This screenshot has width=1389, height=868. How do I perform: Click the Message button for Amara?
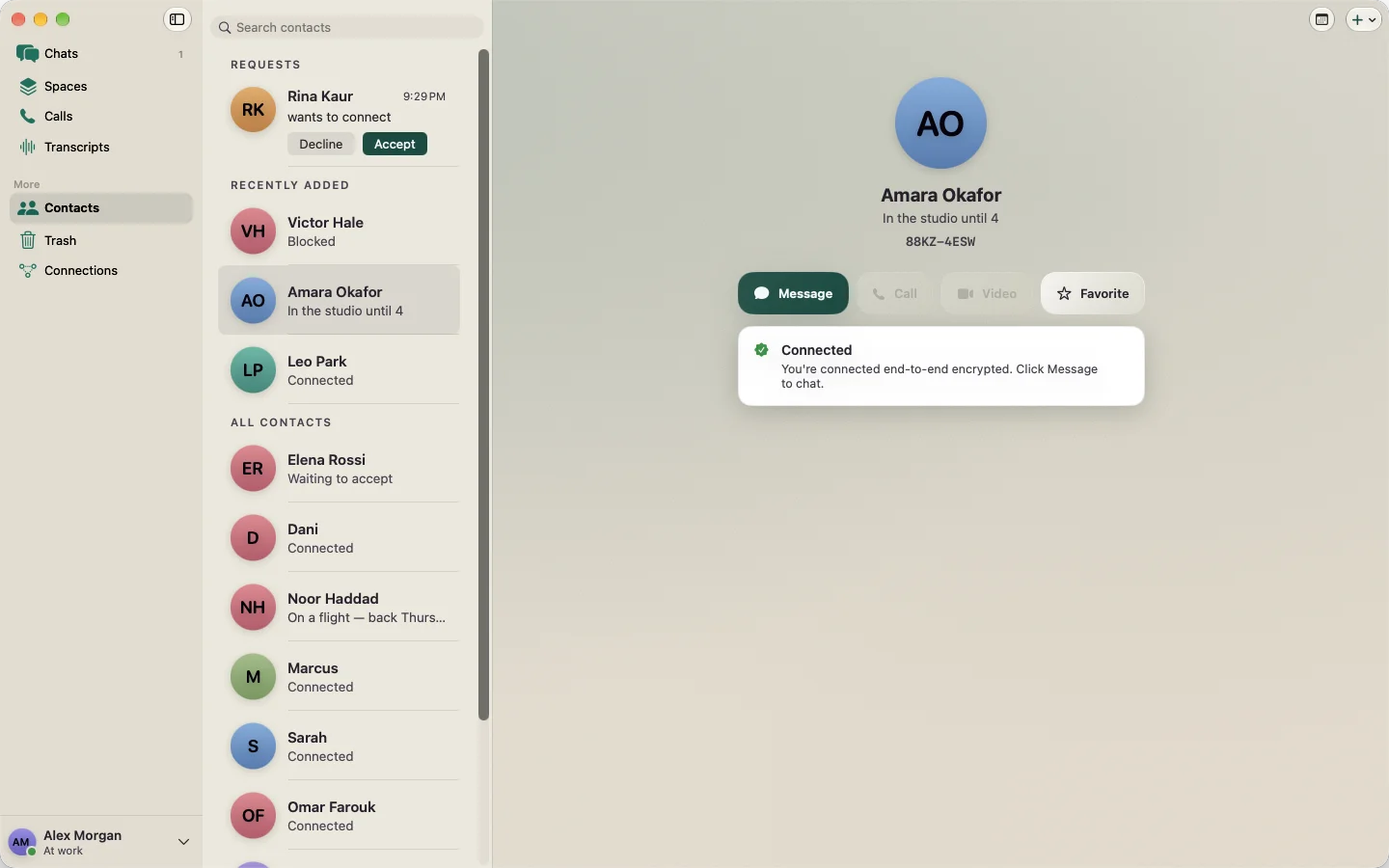pos(793,293)
